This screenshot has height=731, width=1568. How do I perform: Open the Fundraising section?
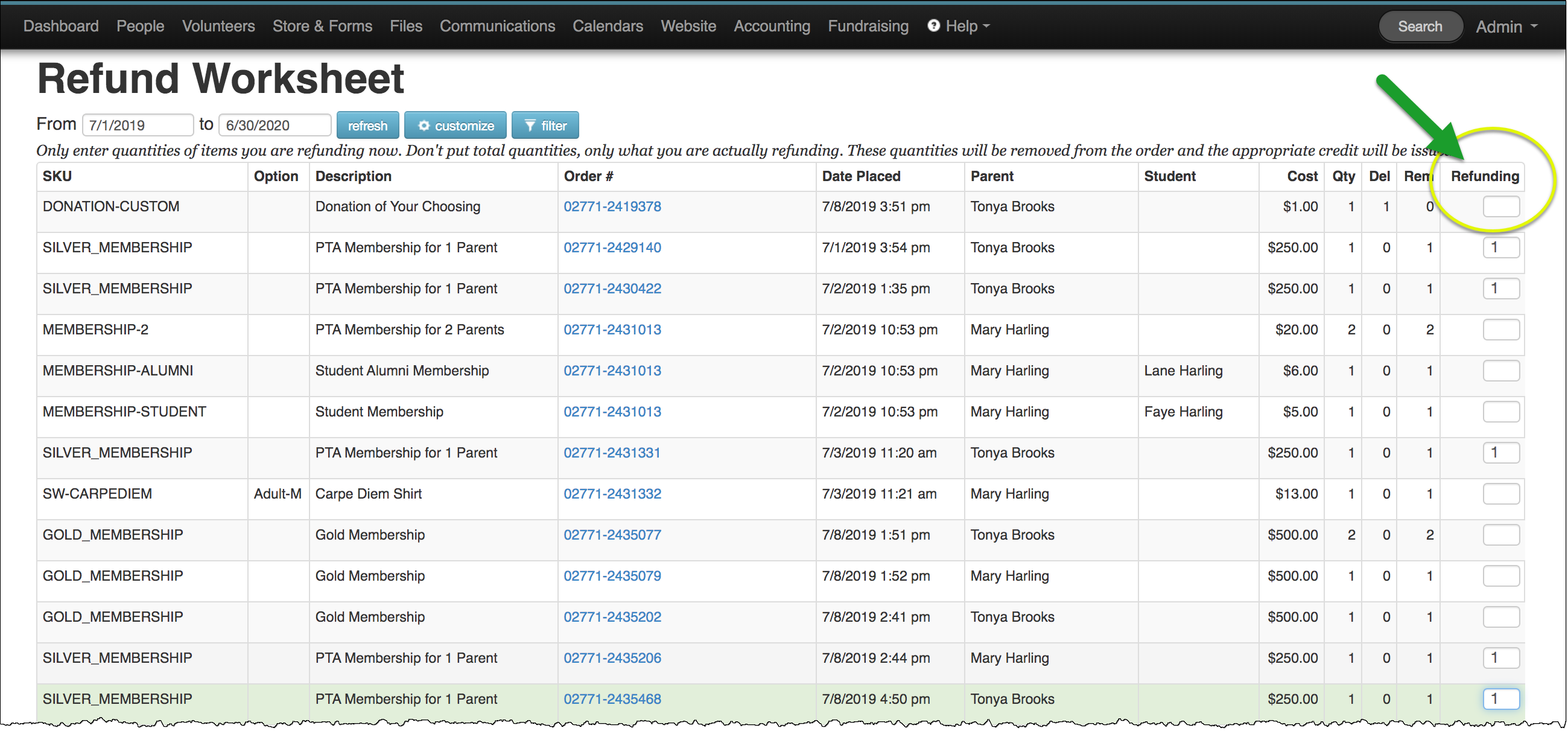coord(868,26)
